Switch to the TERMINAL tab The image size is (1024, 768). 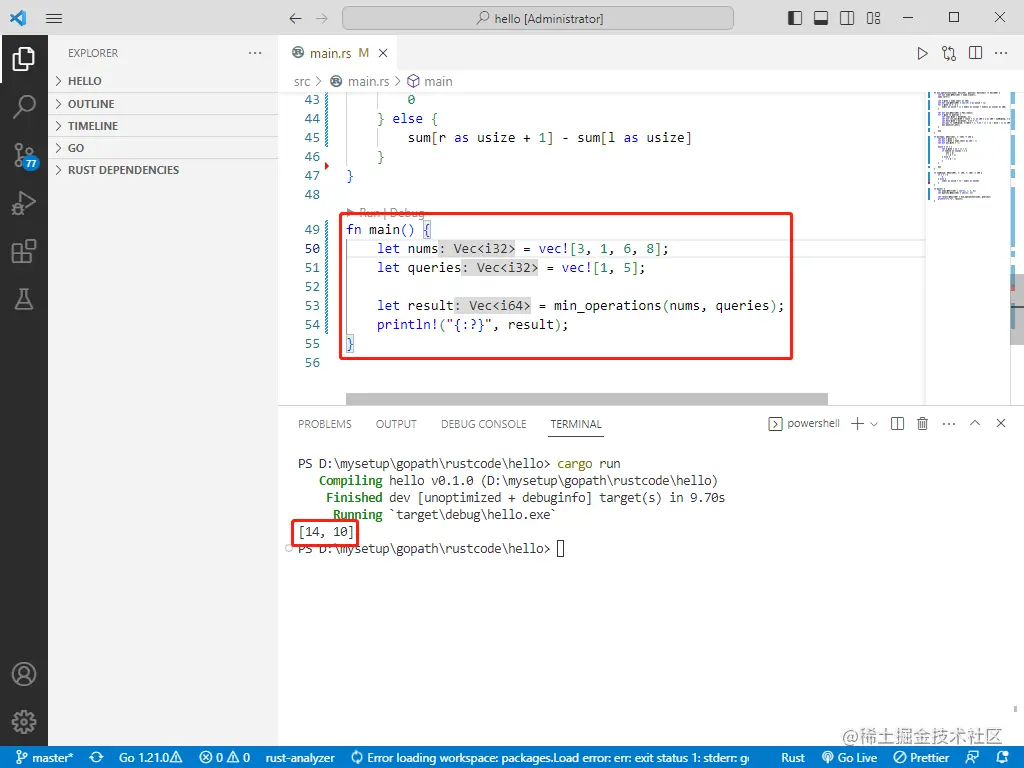pyautogui.click(x=576, y=424)
